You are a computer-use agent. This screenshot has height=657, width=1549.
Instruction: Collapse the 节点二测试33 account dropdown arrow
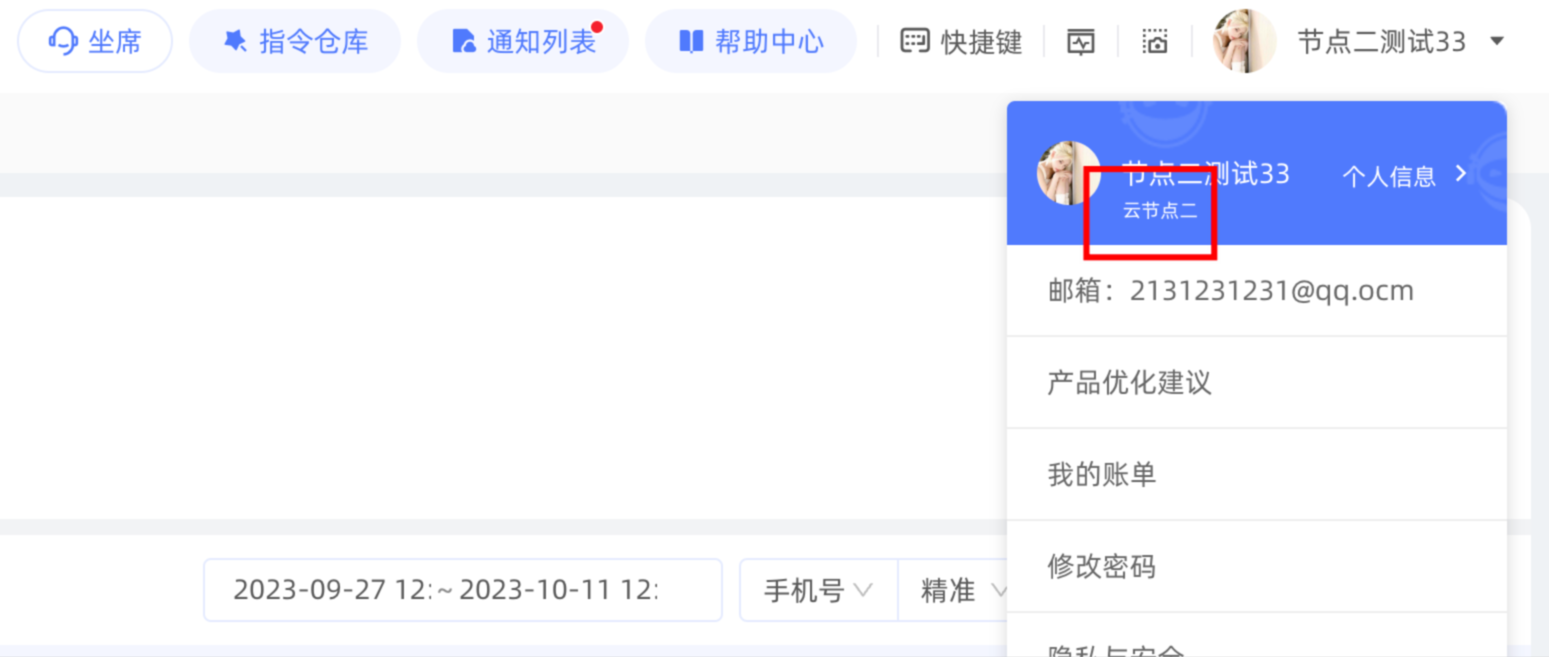point(1497,41)
